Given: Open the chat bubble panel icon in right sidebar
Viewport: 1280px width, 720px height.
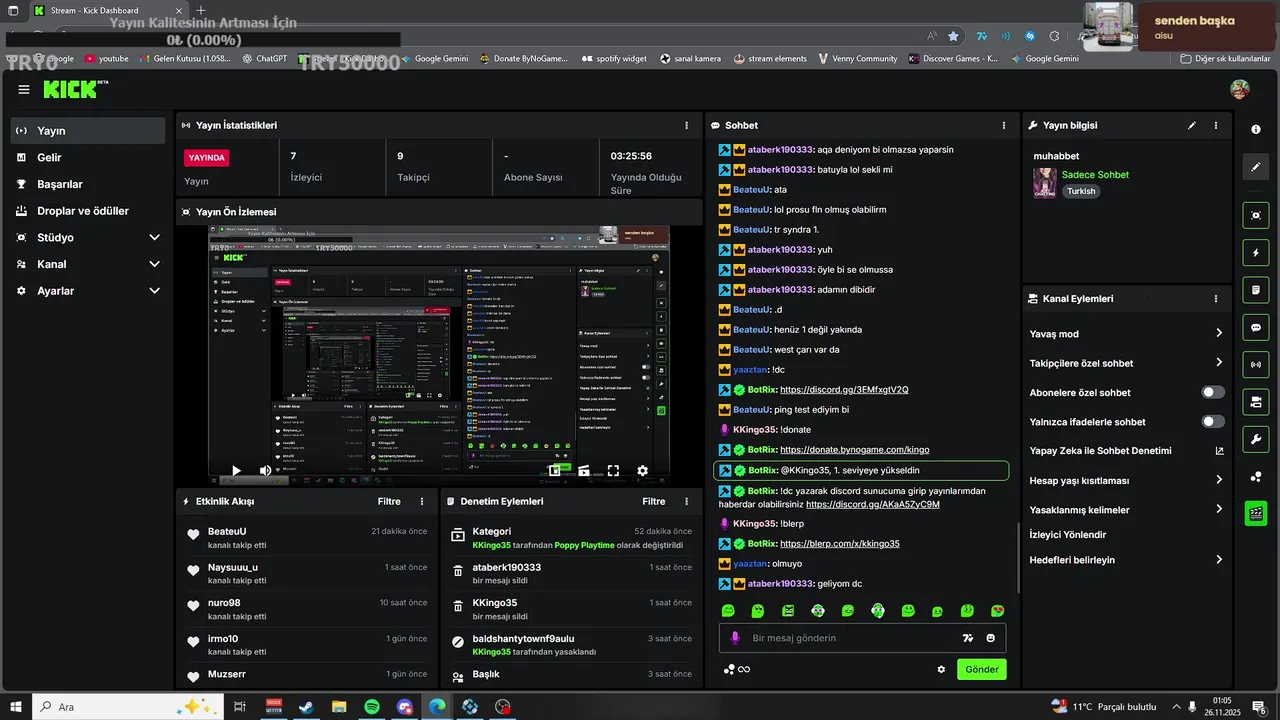Looking at the screenshot, I should pos(1256,327).
